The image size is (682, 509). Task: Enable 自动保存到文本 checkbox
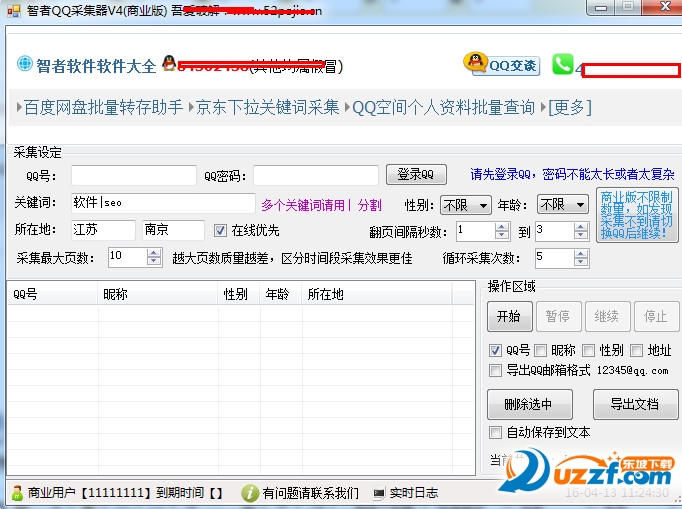point(495,432)
